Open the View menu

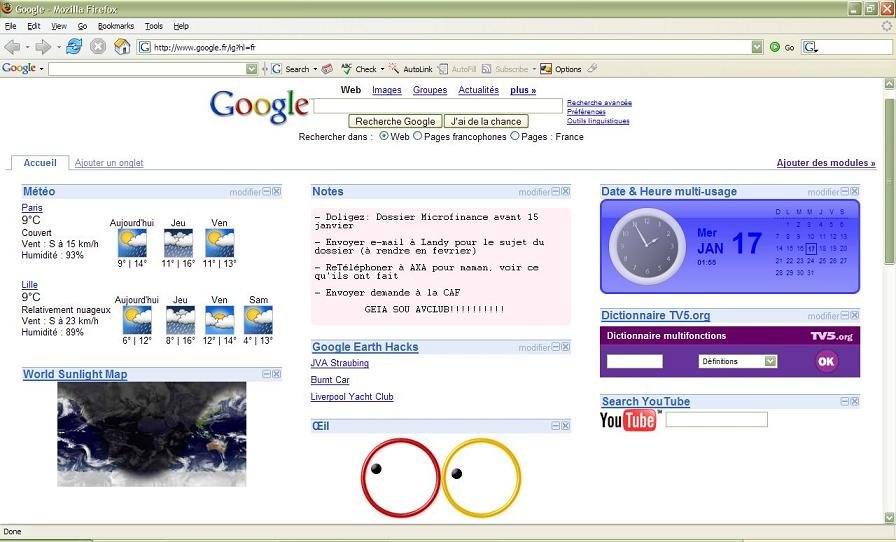pos(59,26)
